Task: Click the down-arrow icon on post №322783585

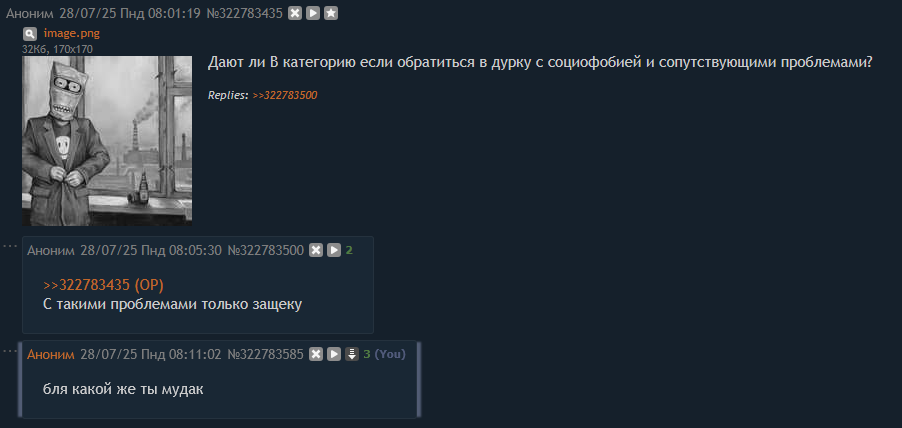Action: pyautogui.click(x=351, y=354)
